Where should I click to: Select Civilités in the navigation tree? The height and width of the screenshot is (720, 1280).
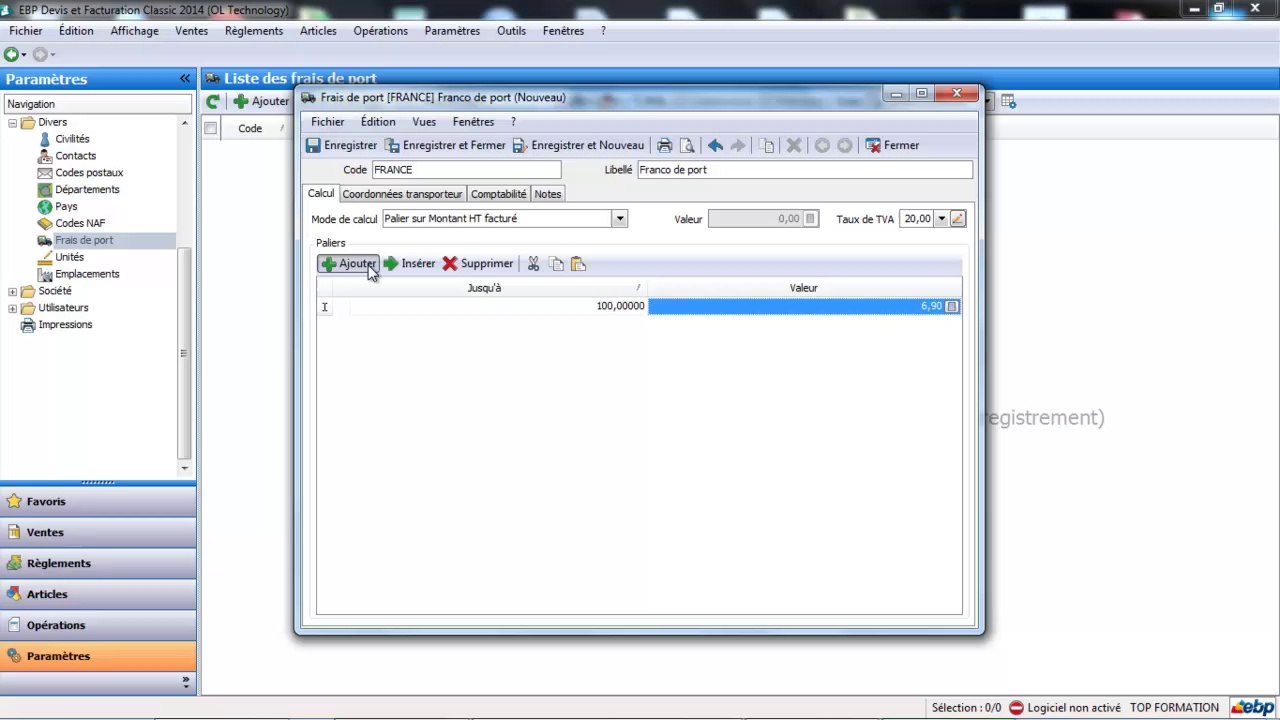point(72,139)
